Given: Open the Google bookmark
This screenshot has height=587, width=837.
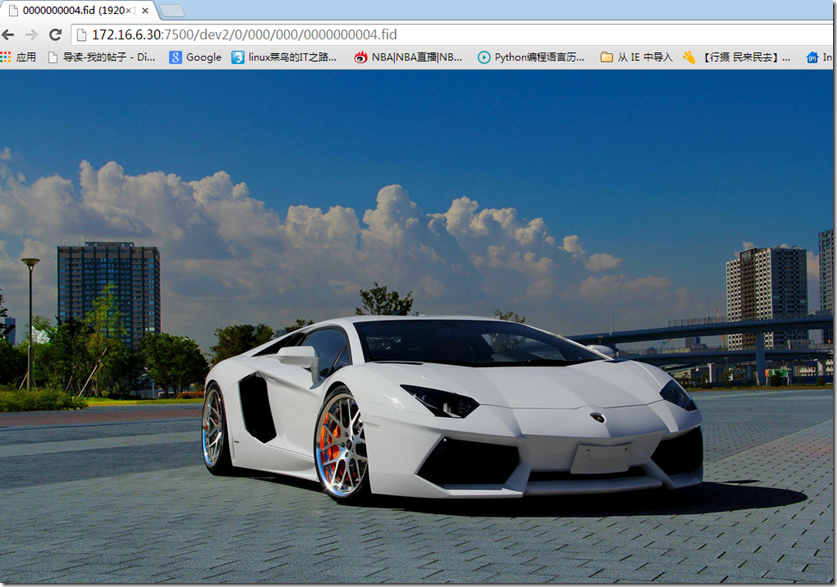Looking at the screenshot, I should (x=195, y=57).
